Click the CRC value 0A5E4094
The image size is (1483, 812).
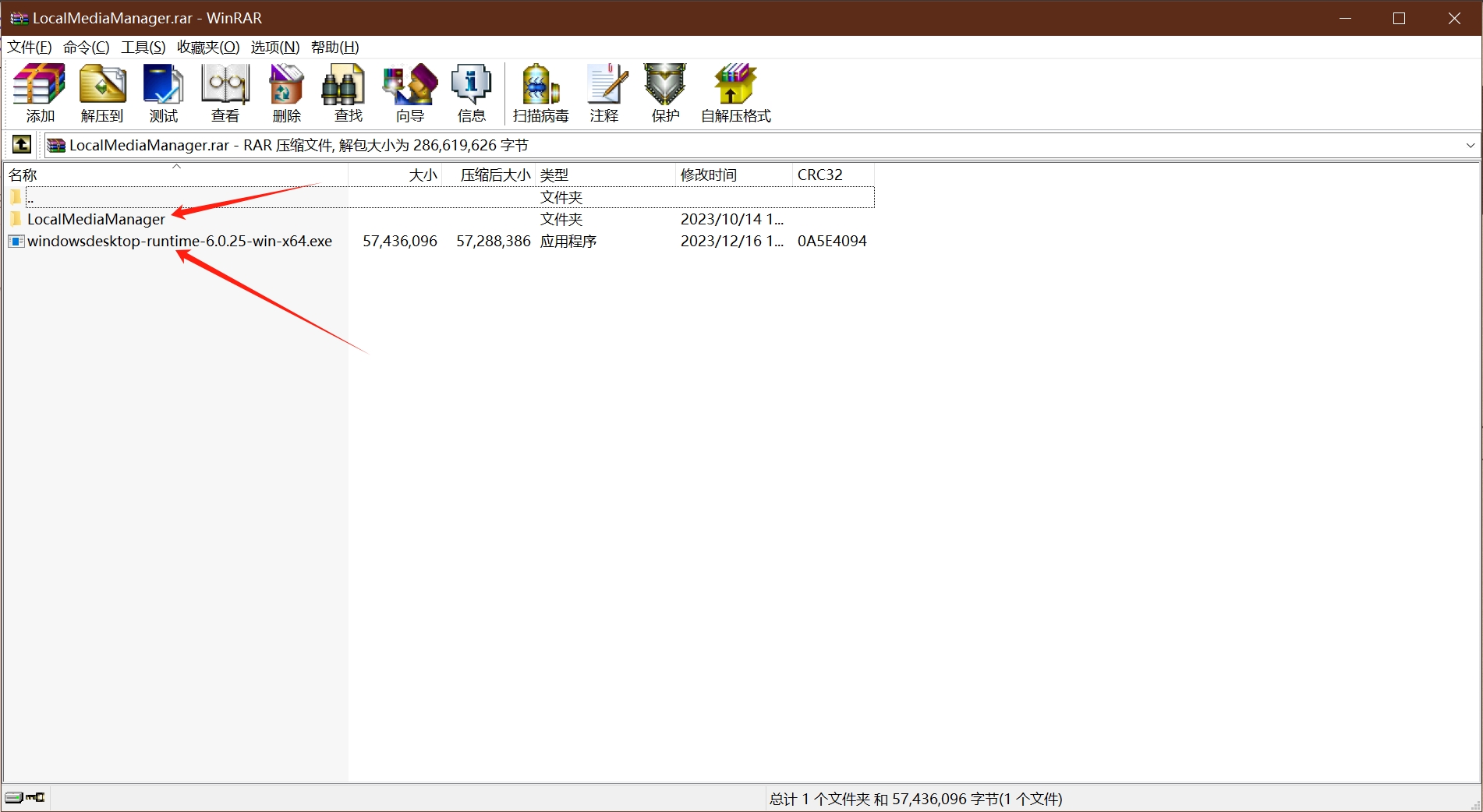click(832, 242)
